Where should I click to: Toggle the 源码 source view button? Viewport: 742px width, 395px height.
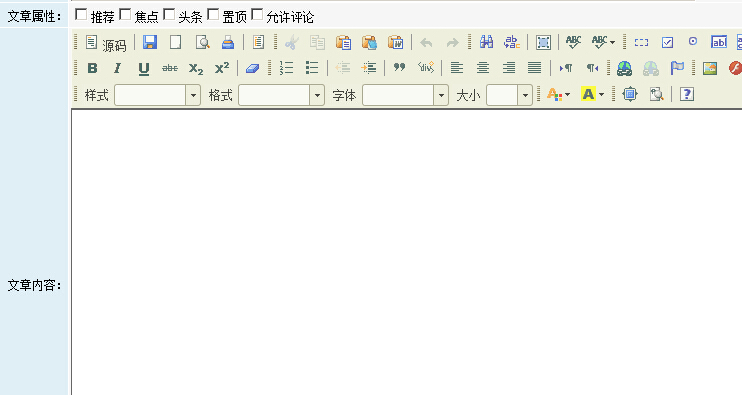[x=106, y=43]
